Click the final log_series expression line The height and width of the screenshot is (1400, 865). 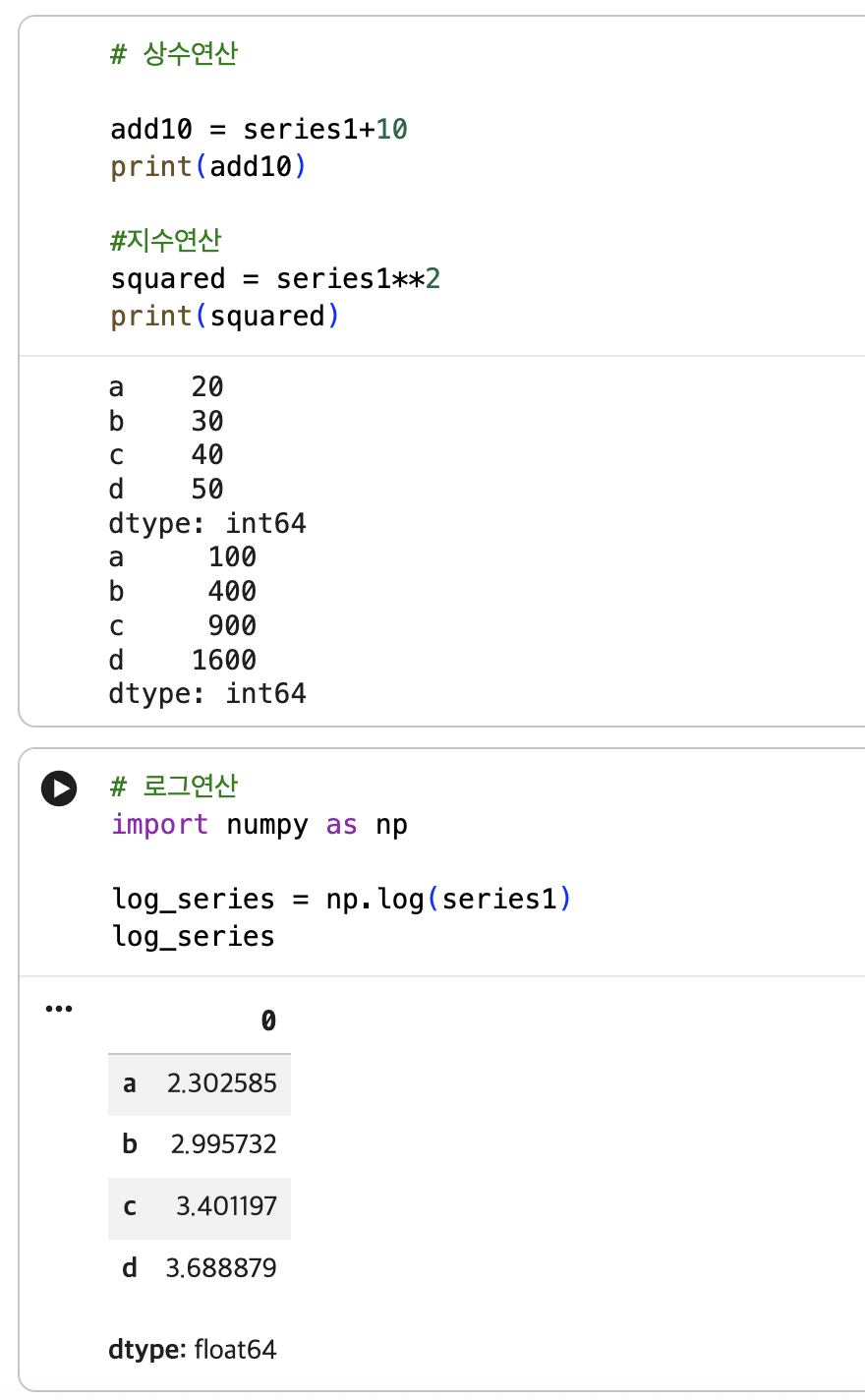click(x=194, y=936)
